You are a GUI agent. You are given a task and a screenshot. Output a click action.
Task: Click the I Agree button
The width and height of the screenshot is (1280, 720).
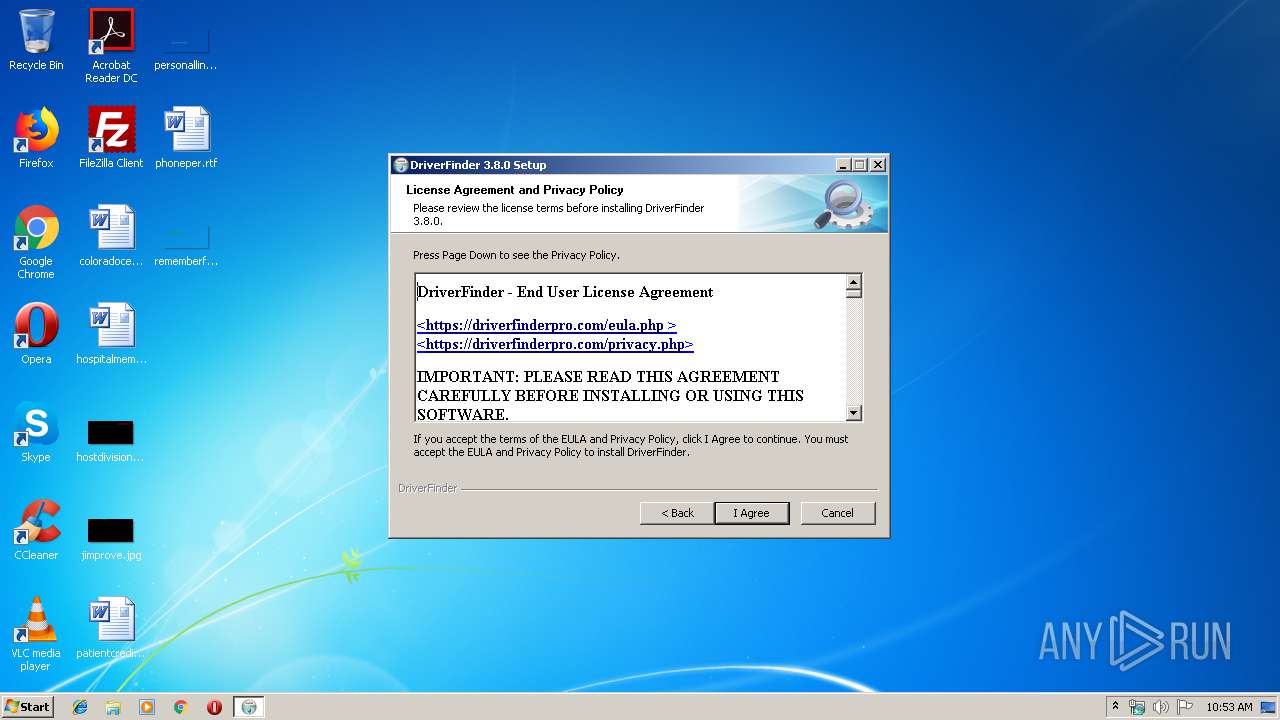click(x=751, y=513)
